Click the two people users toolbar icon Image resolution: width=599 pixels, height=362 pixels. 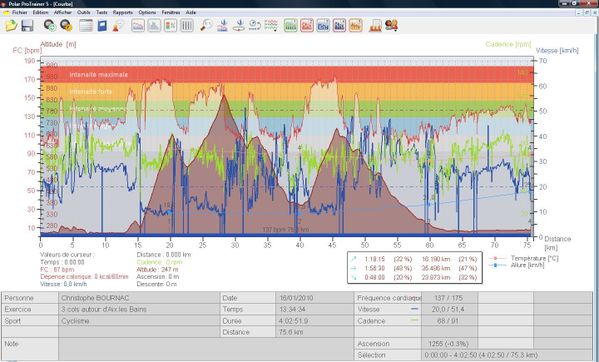tap(391, 26)
